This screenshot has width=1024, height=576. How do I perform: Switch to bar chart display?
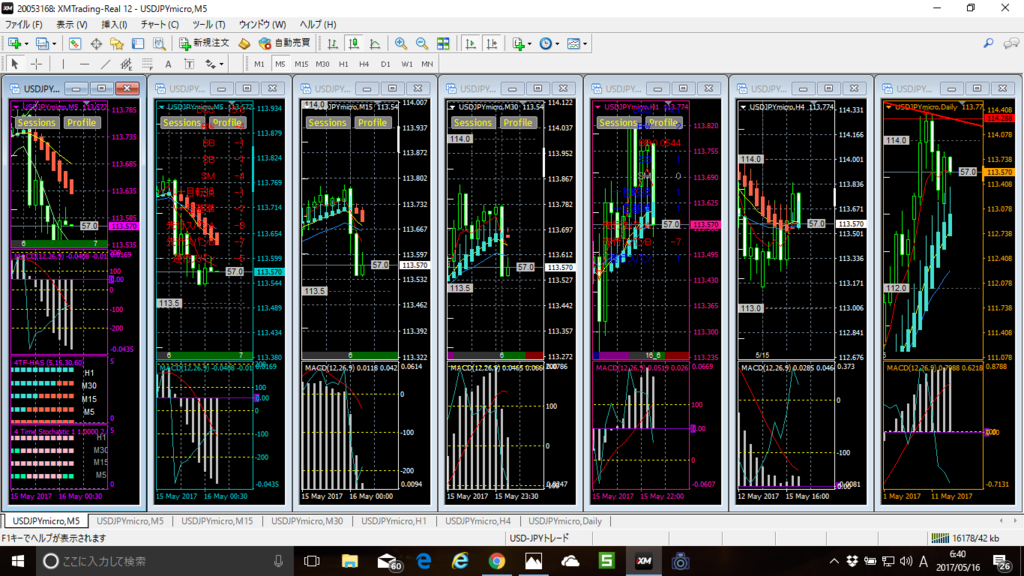[x=332, y=44]
